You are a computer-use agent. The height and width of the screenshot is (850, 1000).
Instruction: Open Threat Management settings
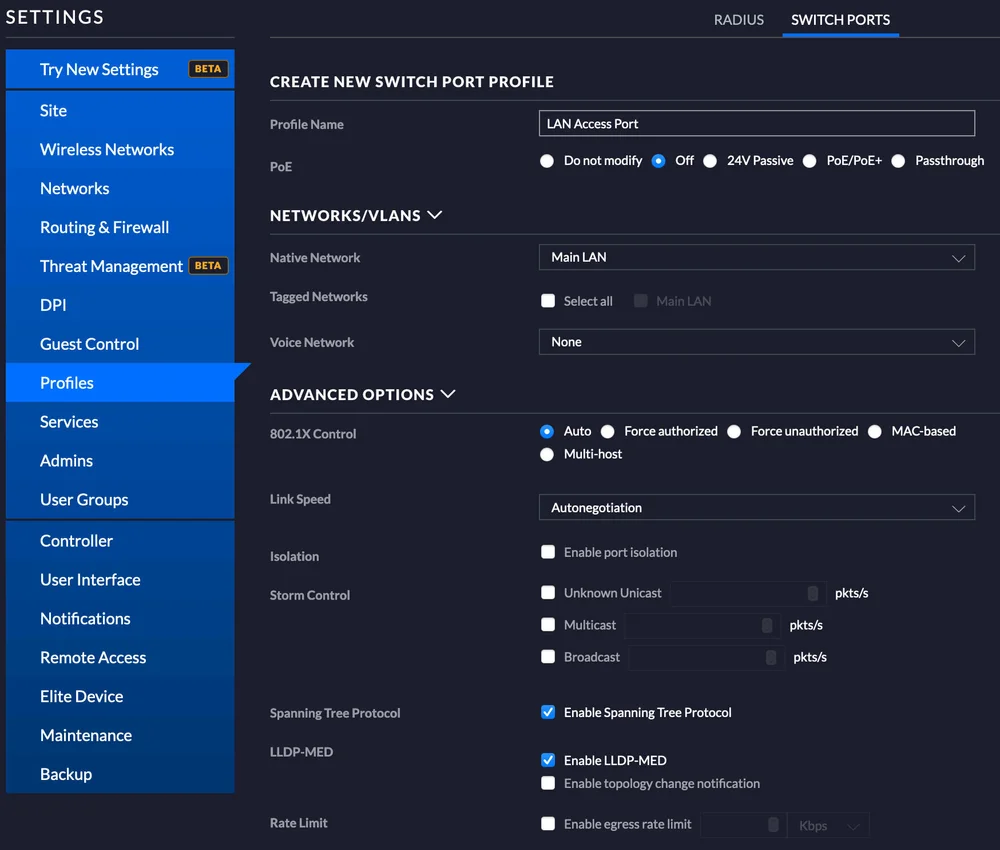coord(112,266)
